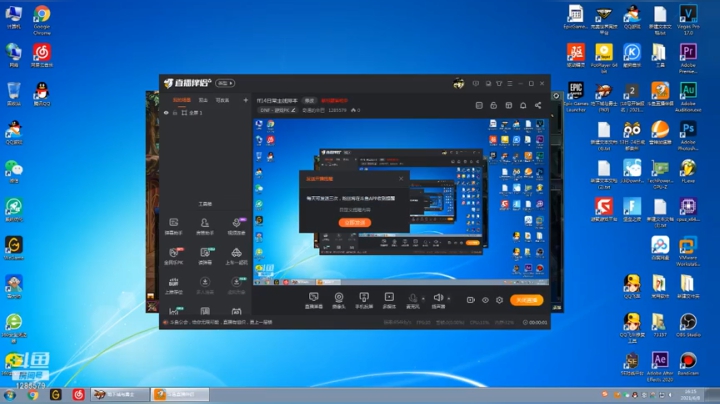Open the Epic Games Launcher desktop shortcut
The width and height of the screenshot is (720, 404).
pos(576,97)
